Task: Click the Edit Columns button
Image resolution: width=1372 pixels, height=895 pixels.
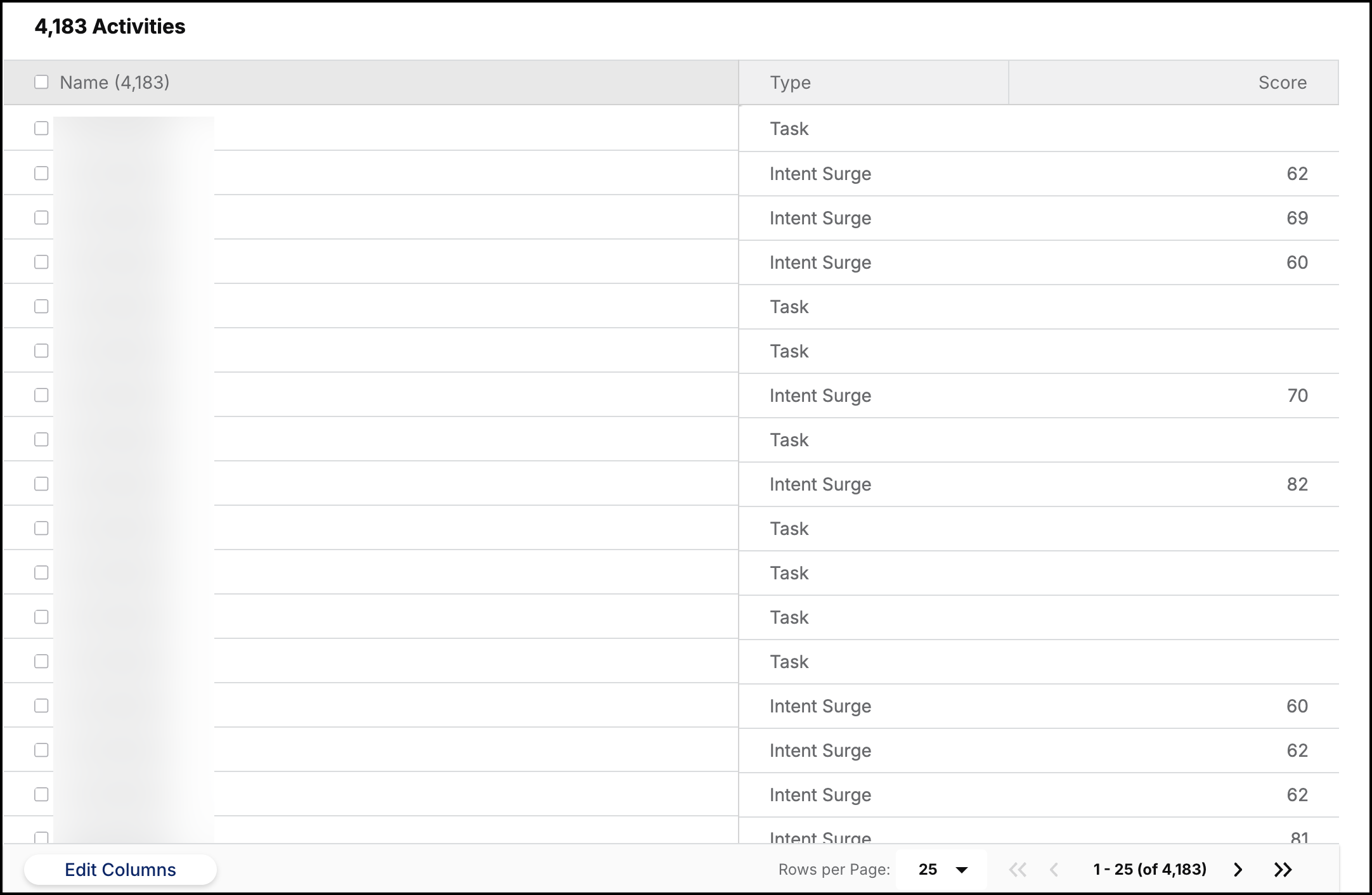Action: 120,870
